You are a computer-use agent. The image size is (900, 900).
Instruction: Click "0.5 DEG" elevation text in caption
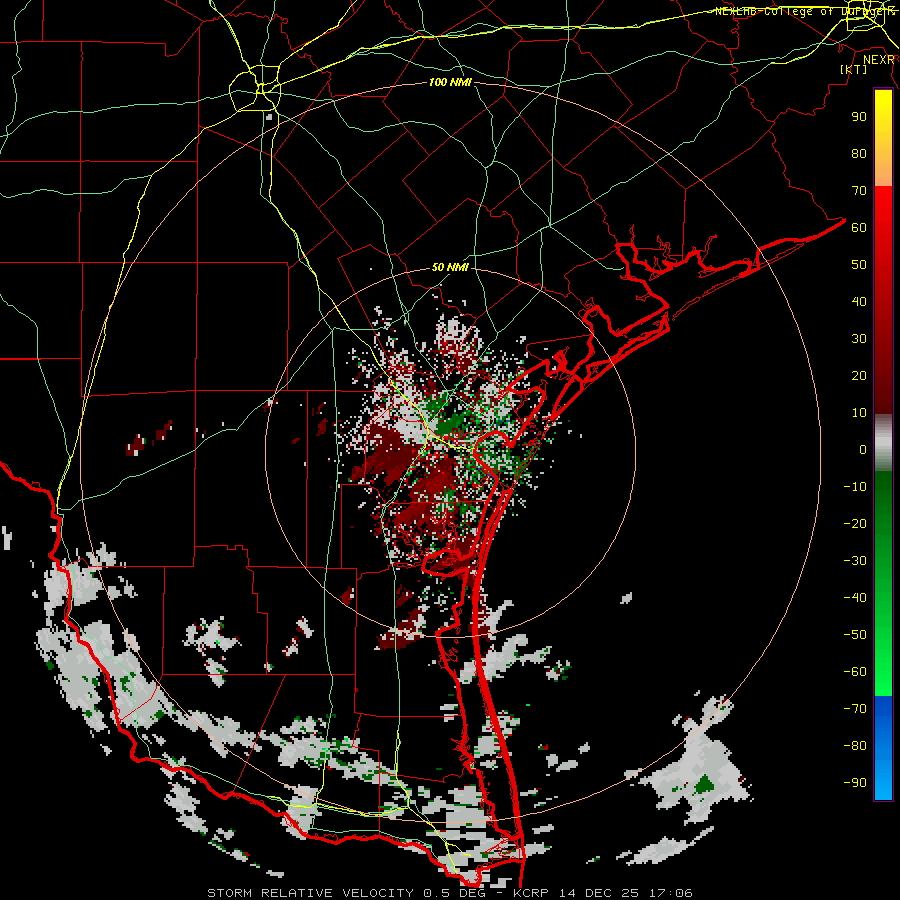456,893
